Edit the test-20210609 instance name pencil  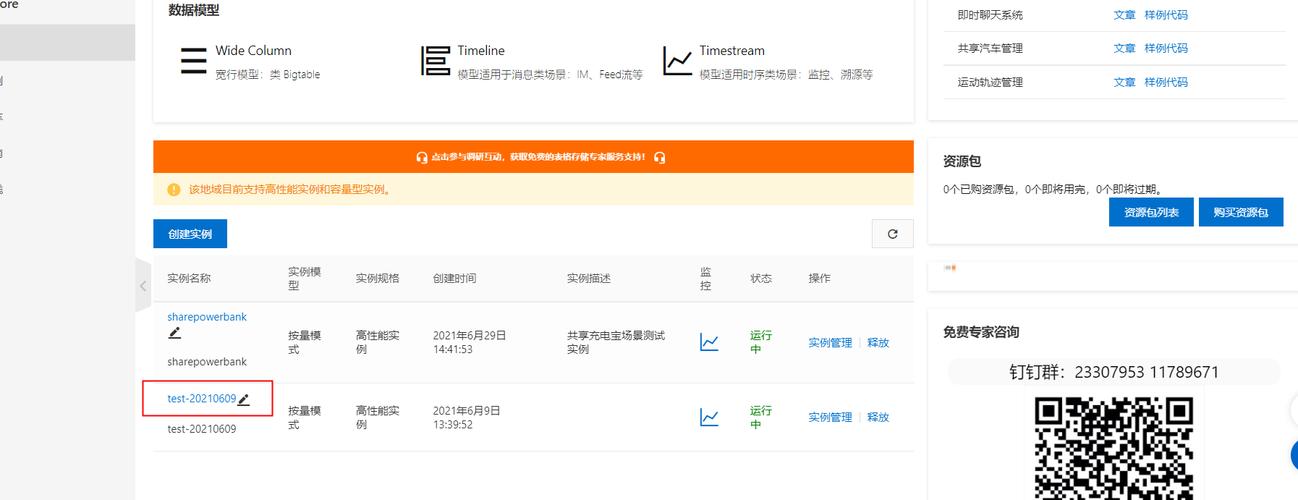[243, 399]
